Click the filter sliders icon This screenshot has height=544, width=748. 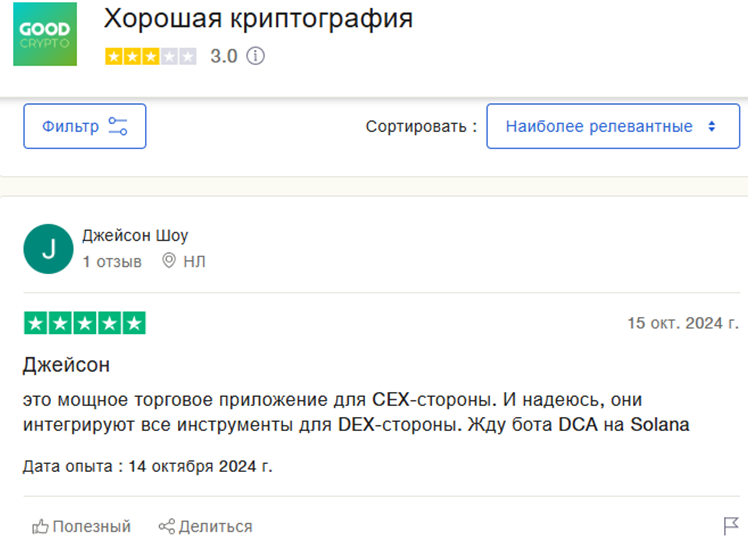118,126
